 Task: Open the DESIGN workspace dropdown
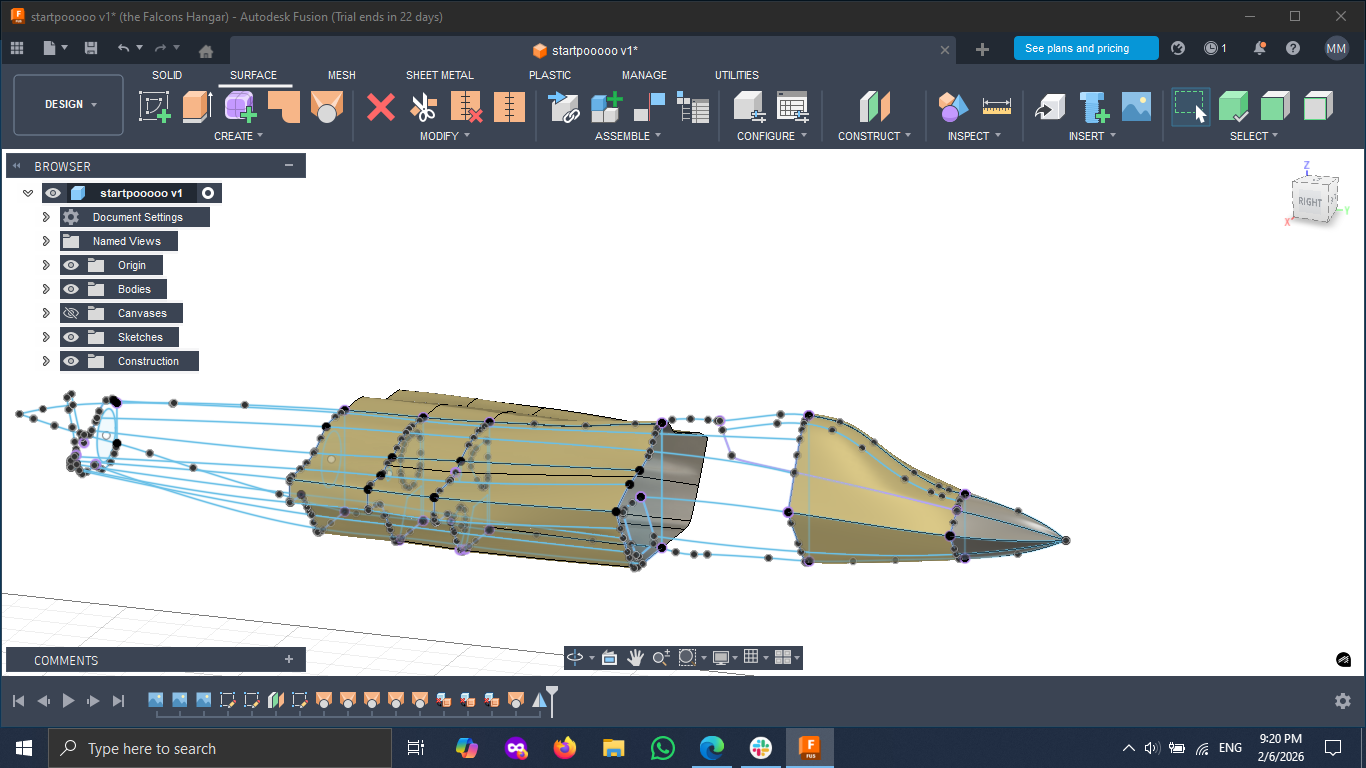click(x=69, y=105)
